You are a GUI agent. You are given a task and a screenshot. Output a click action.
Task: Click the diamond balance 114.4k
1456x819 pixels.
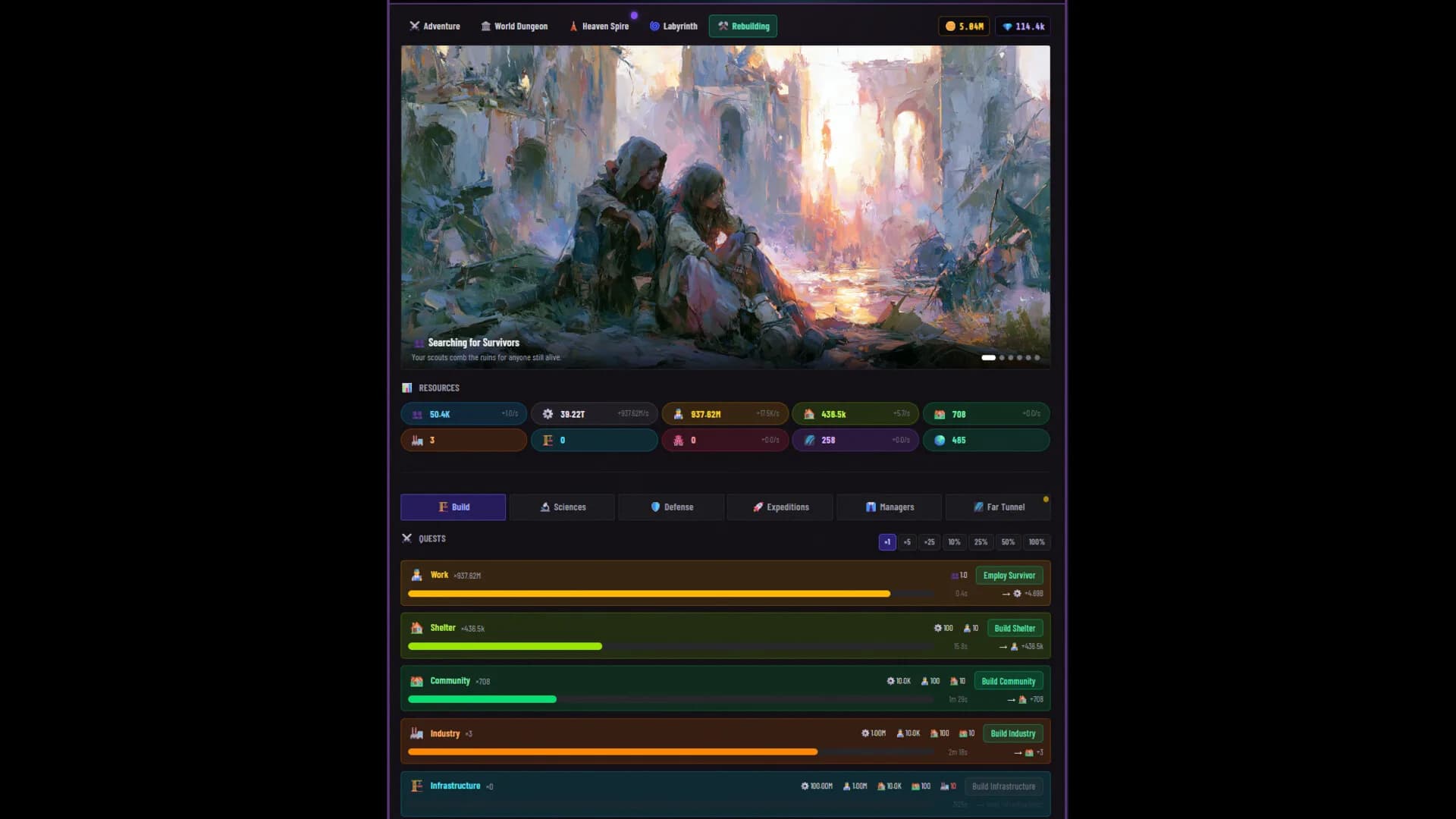(1023, 26)
